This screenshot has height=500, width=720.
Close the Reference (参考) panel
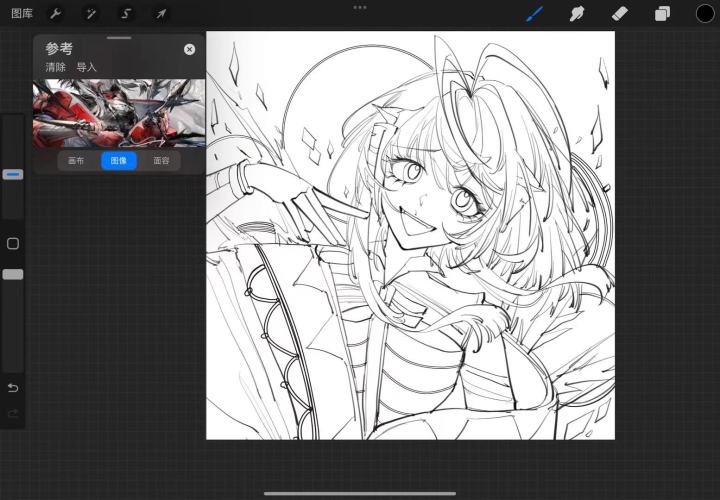click(189, 49)
